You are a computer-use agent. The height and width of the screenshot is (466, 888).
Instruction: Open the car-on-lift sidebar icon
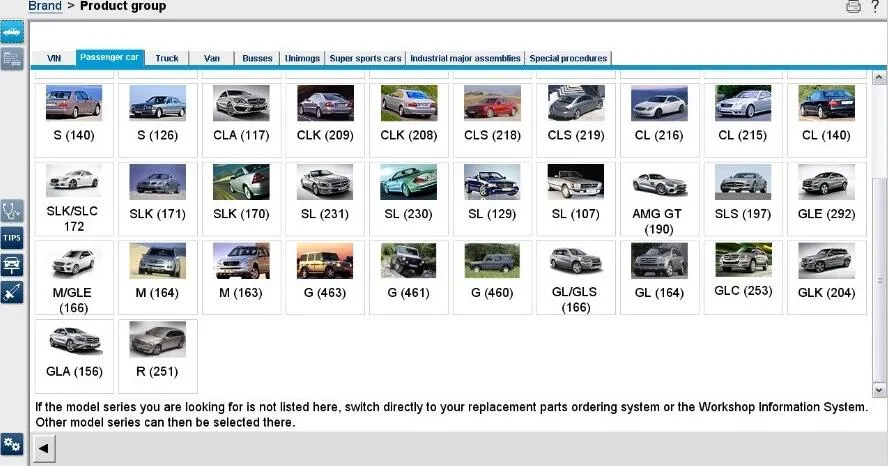(12, 264)
